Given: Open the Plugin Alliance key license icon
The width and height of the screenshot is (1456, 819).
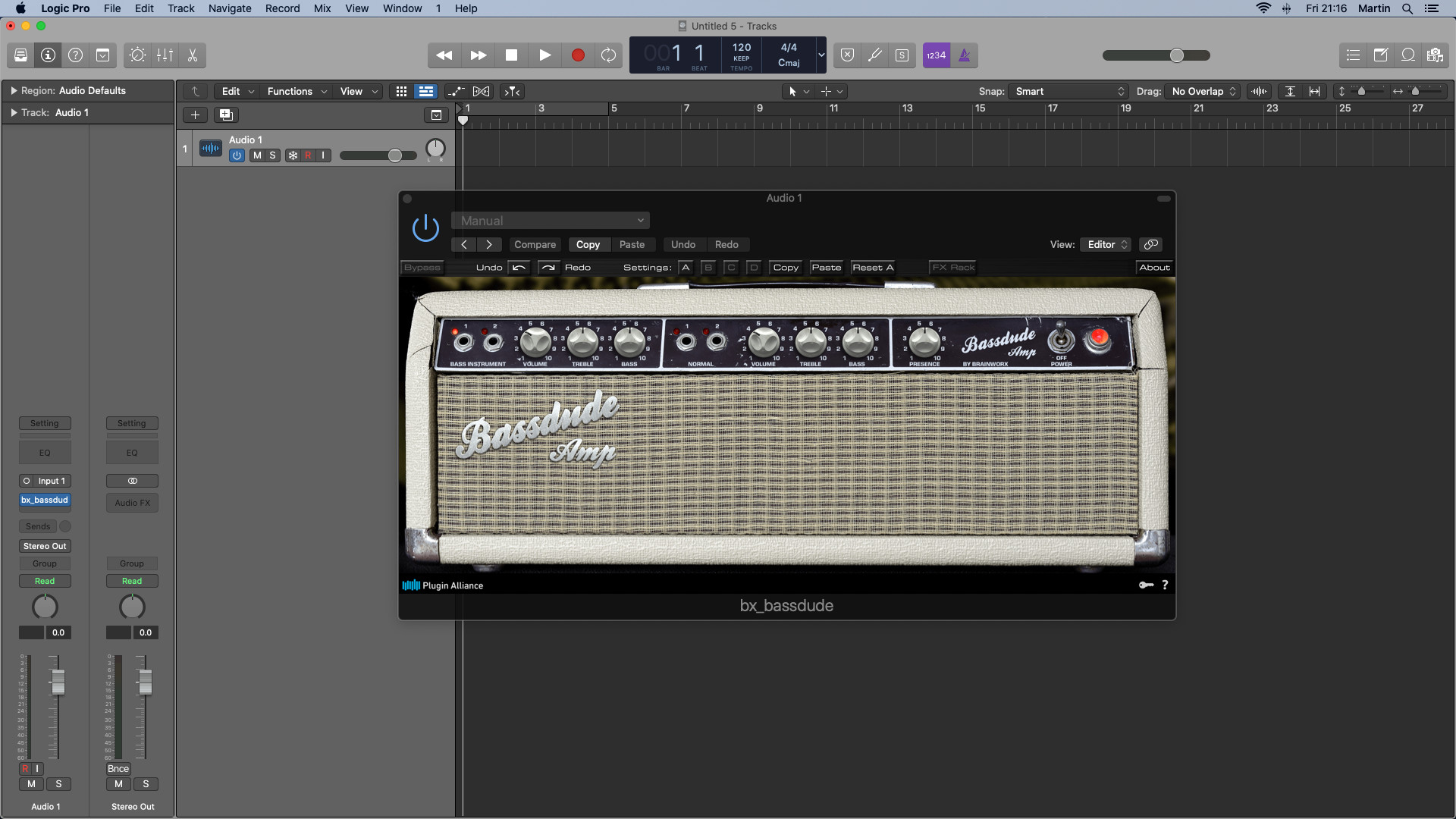Looking at the screenshot, I should 1146,585.
